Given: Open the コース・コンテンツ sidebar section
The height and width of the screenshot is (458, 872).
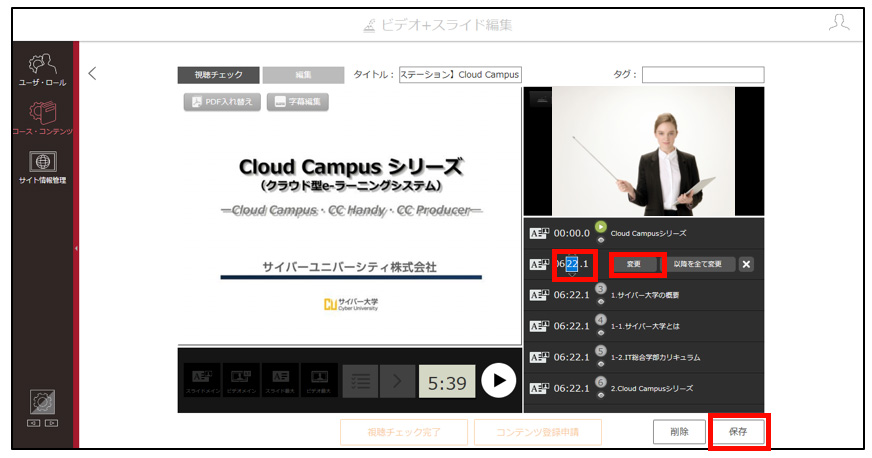Looking at the screenshot, I should (42, 118).
